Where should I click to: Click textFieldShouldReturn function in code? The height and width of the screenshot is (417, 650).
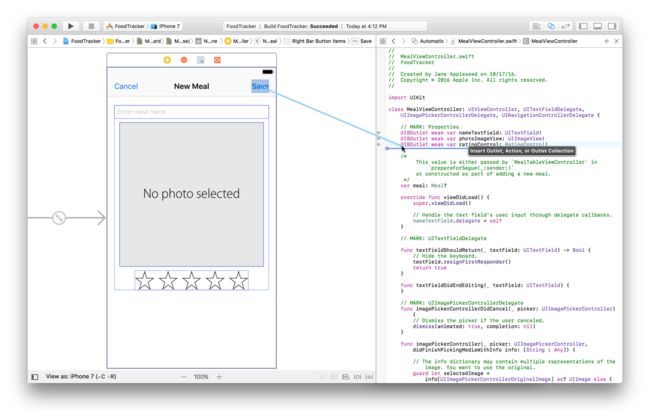coord(449,250)
